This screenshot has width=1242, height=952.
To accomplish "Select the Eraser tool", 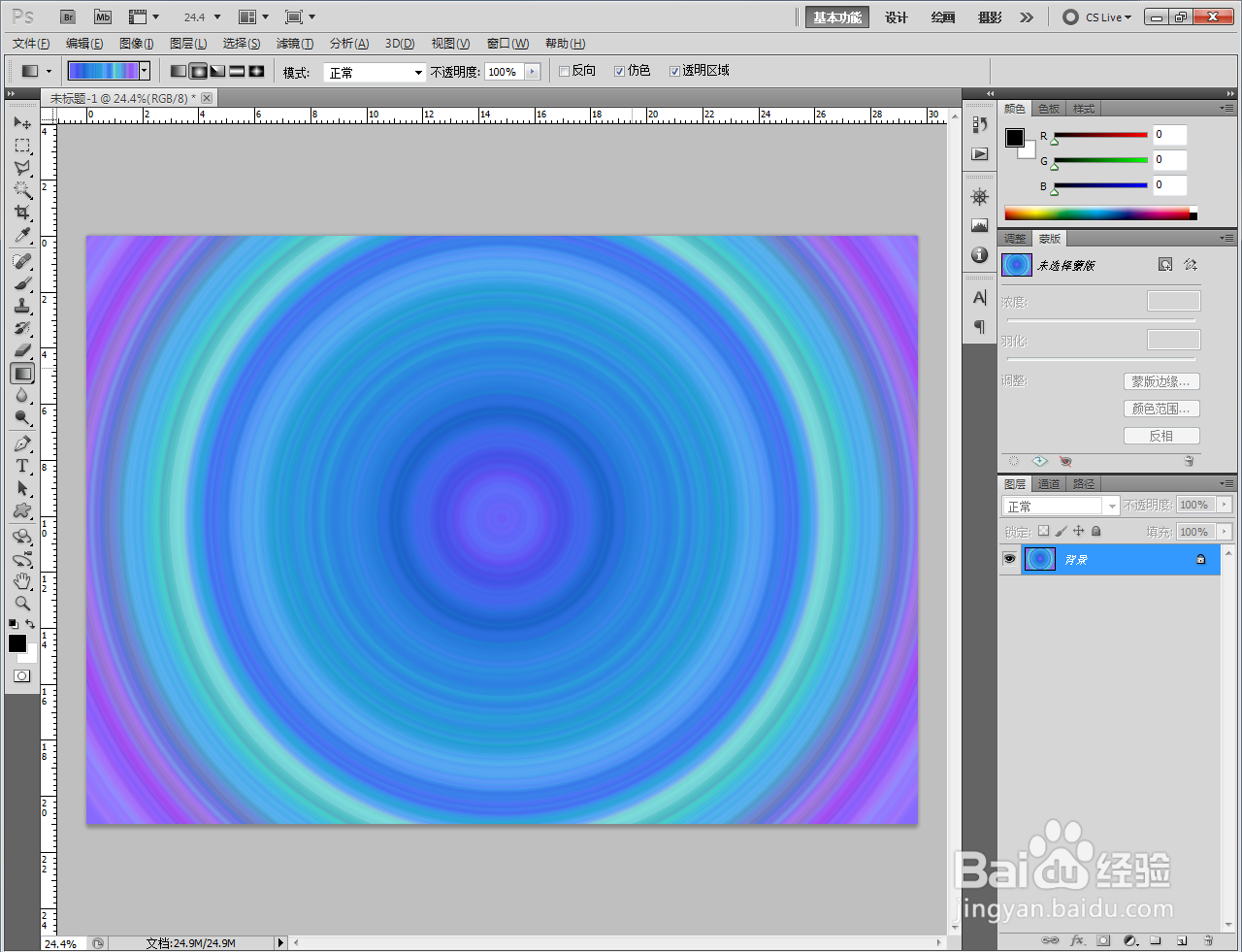I will pos(22,350).
